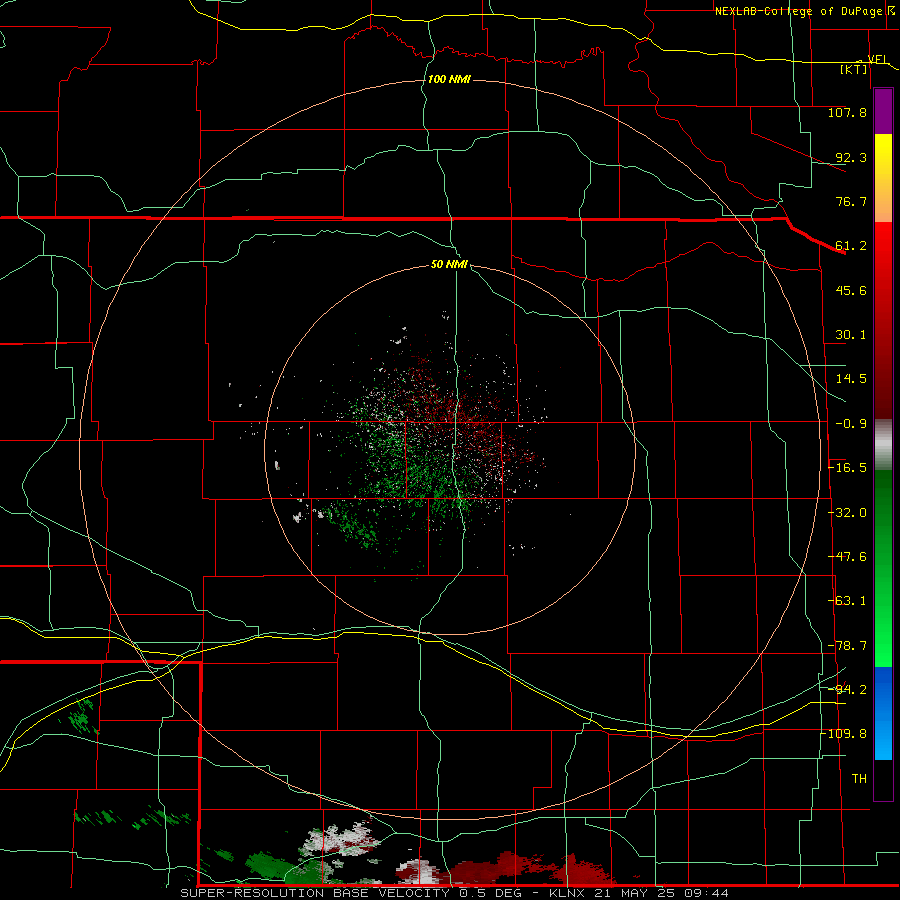The height and width of the screenshot is (900, 900).
Task: Click the 30.1 scale value
Action: tap(851, 335)
